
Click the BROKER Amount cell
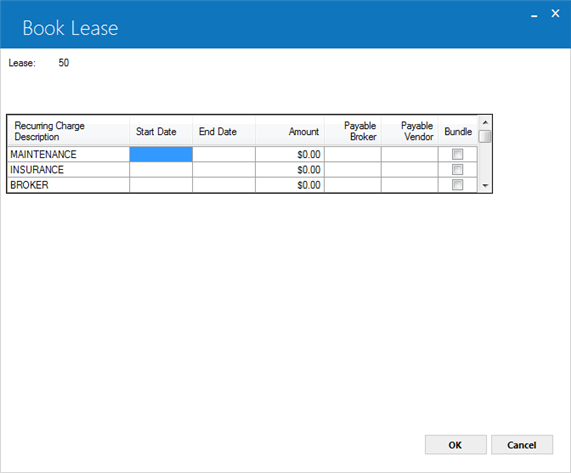click(290, 185)
